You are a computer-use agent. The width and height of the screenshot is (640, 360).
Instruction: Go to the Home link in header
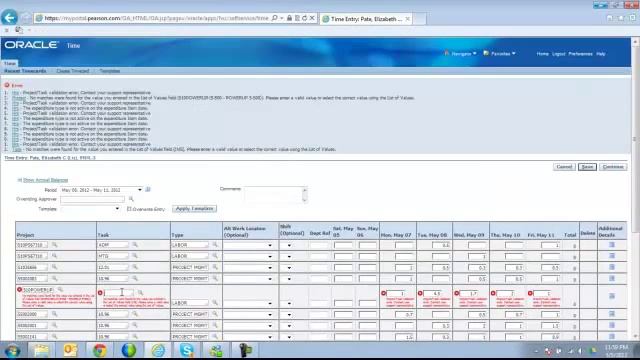coord(542,54)
